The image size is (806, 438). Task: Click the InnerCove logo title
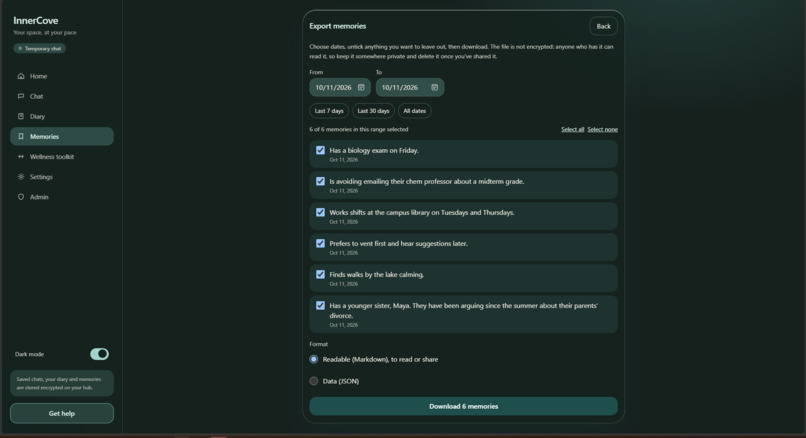point(35,21)
